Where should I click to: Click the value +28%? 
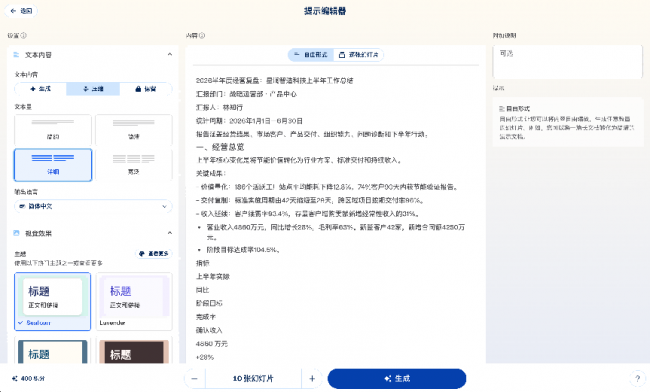[205, 357]
